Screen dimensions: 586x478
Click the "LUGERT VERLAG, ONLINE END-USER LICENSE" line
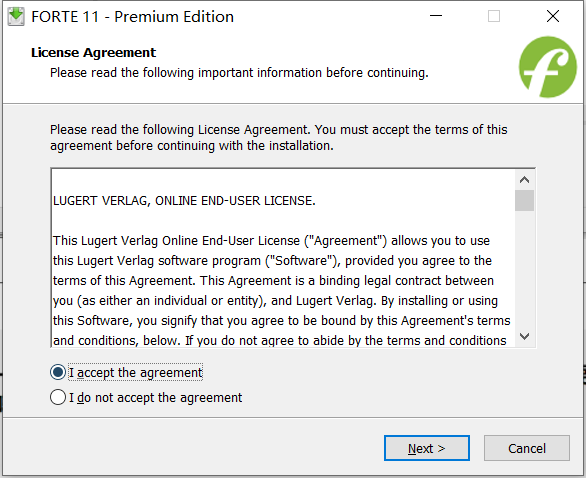coord(184,201)
